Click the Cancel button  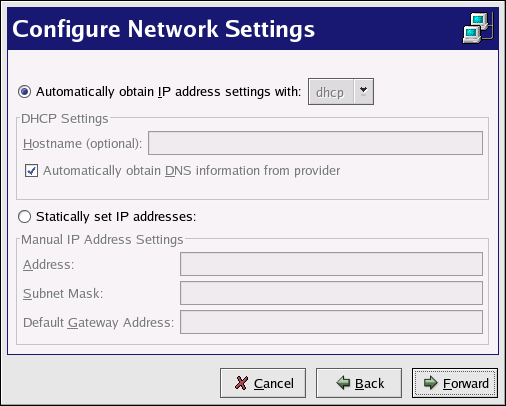tap(263, 383)
